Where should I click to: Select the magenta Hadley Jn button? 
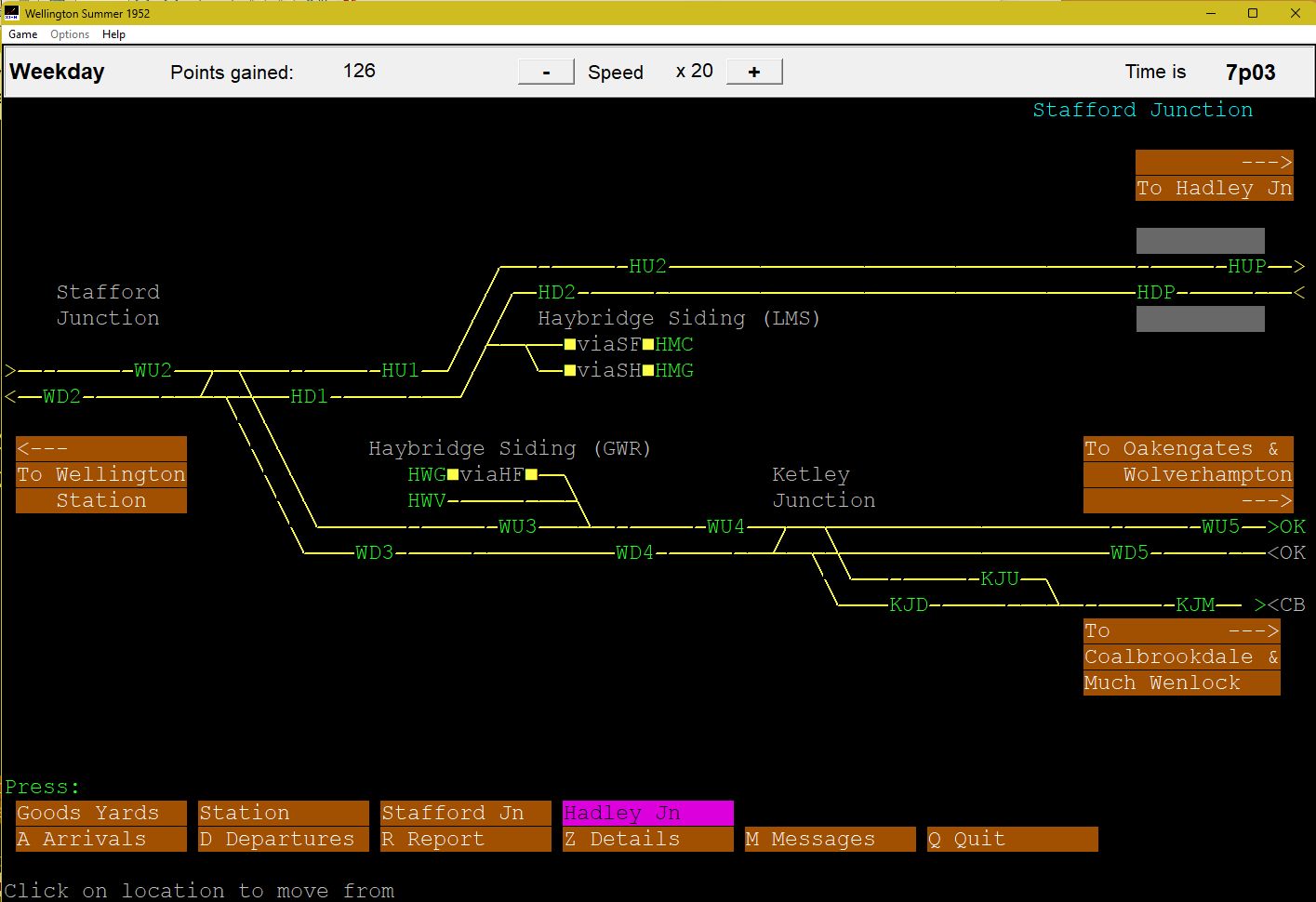647,813
